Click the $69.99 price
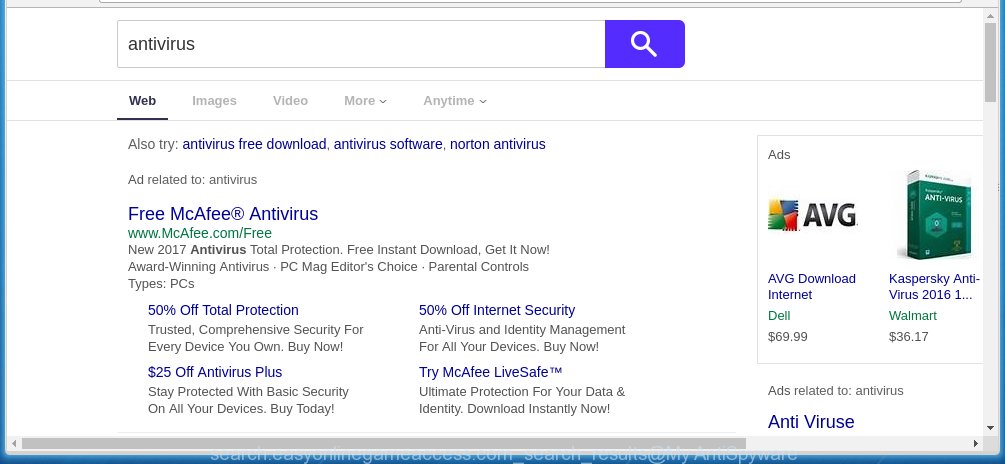Viewport: 1005px width, 464px height. click(788, 336)
